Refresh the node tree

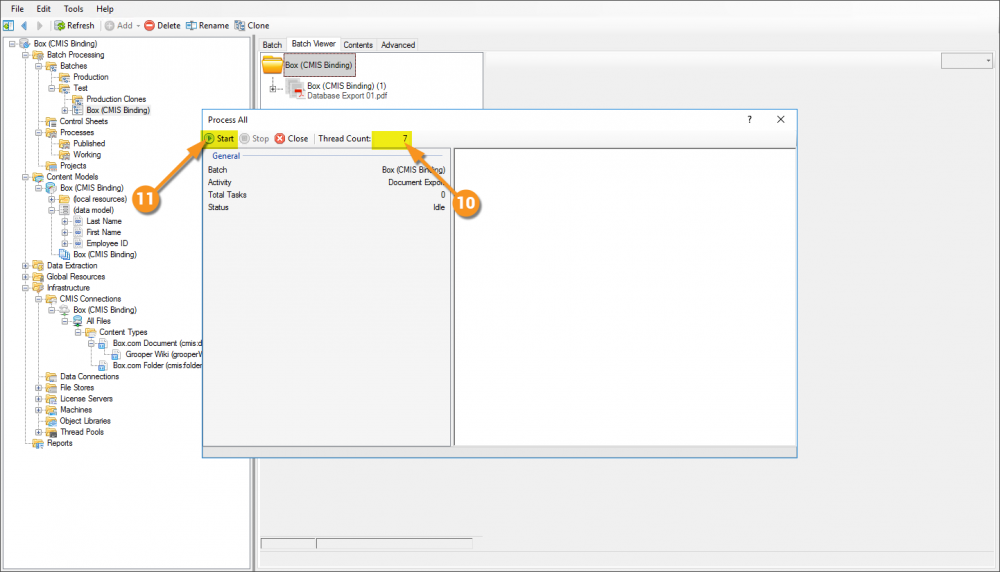pos(74,26)
